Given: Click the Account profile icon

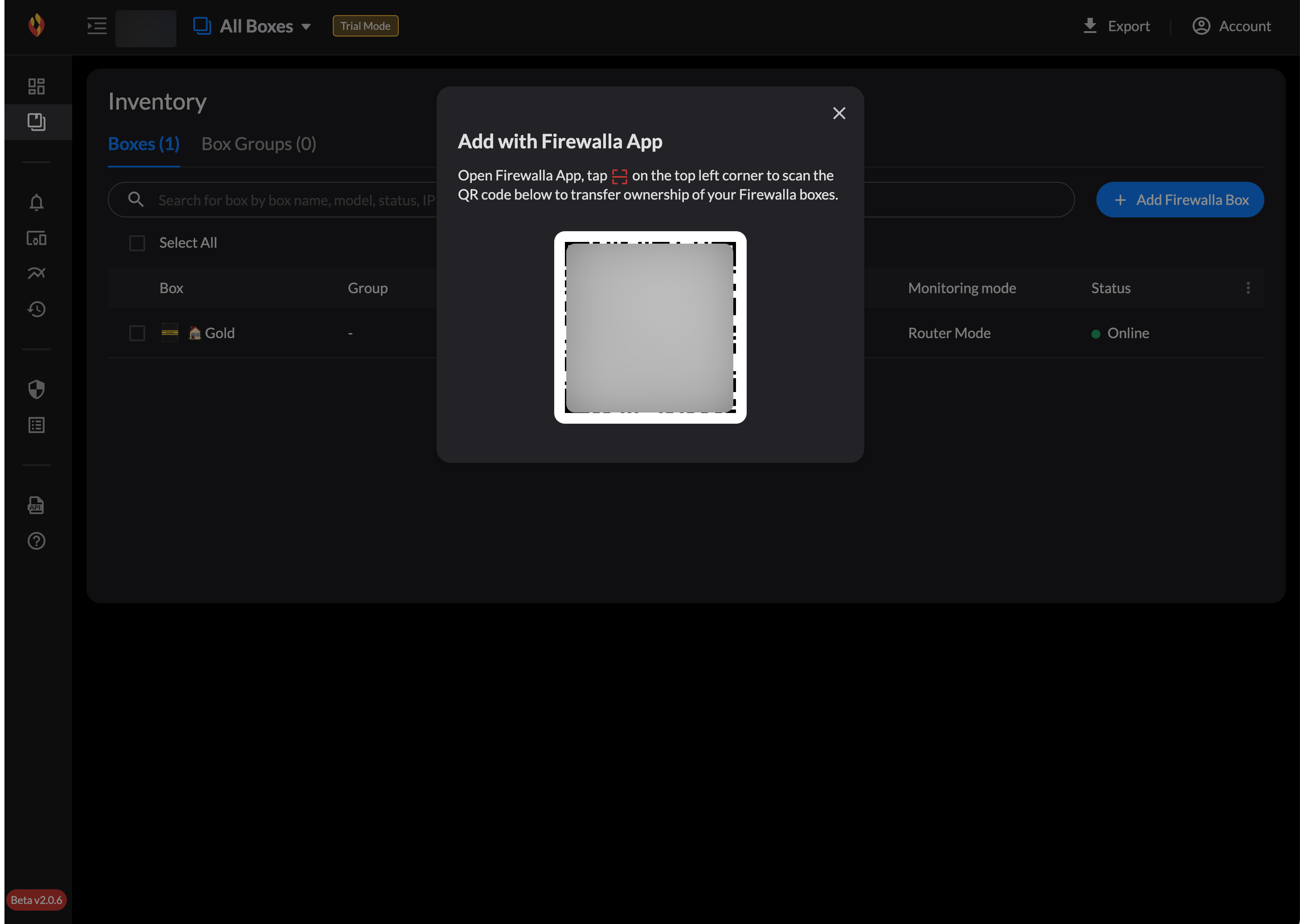Looking at the screenshot, I should click(x=1201, y=25).
